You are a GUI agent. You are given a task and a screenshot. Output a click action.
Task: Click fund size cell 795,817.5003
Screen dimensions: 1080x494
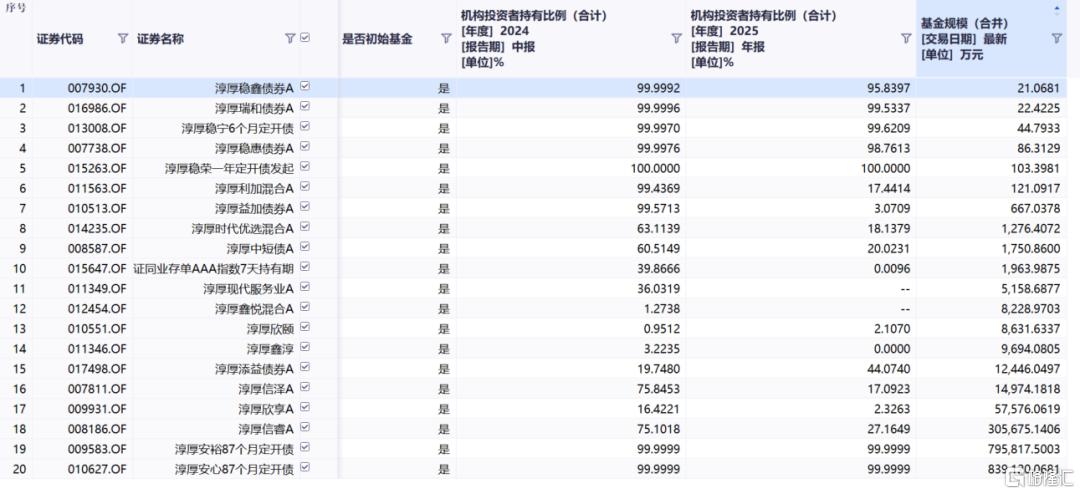pyautogui.click(x=1026, y=449)
